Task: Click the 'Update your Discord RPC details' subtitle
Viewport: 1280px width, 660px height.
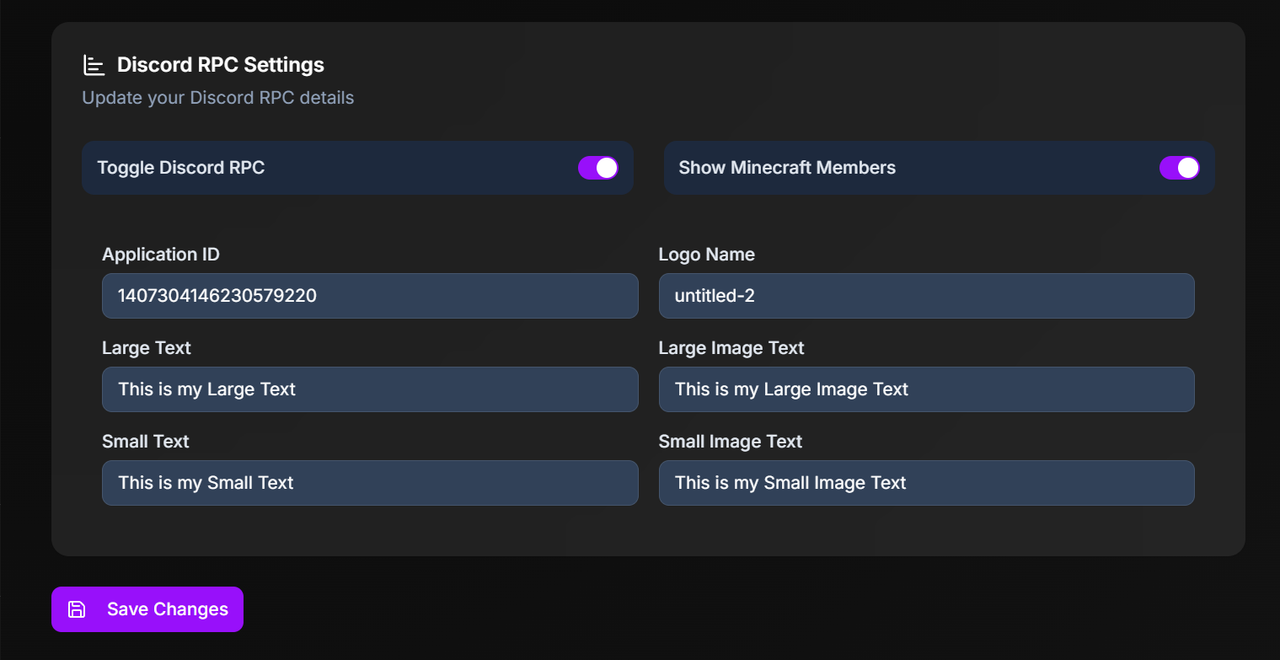Action: pos(218,98)
